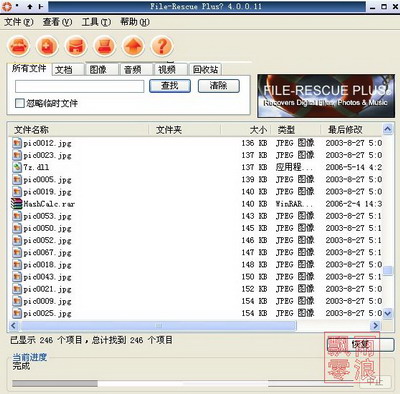This screenshot has height=394, width=400.
Task: Click the 应用程... type cell of 7z.dll
Action: pos(294,167)
